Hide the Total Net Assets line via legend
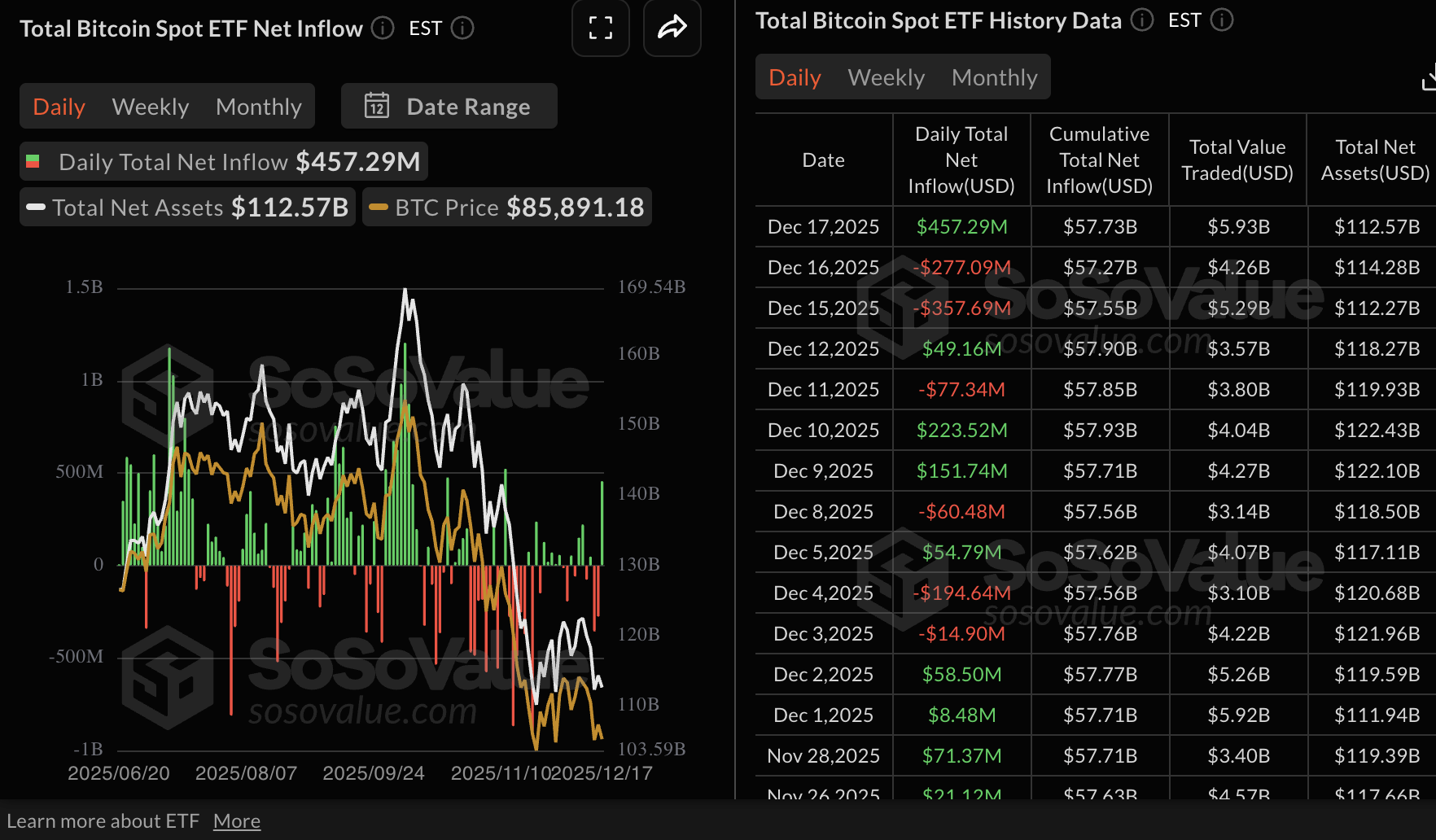Screen dimensions: 1436x840 click(186, 207)
